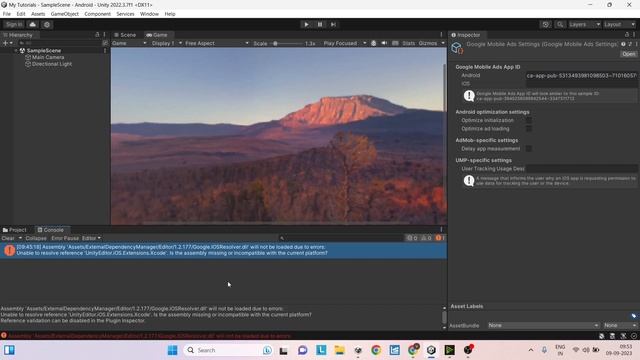The image size is (640, 360).
Task: Switch to the Project tab
Action: tap(14, 230)
